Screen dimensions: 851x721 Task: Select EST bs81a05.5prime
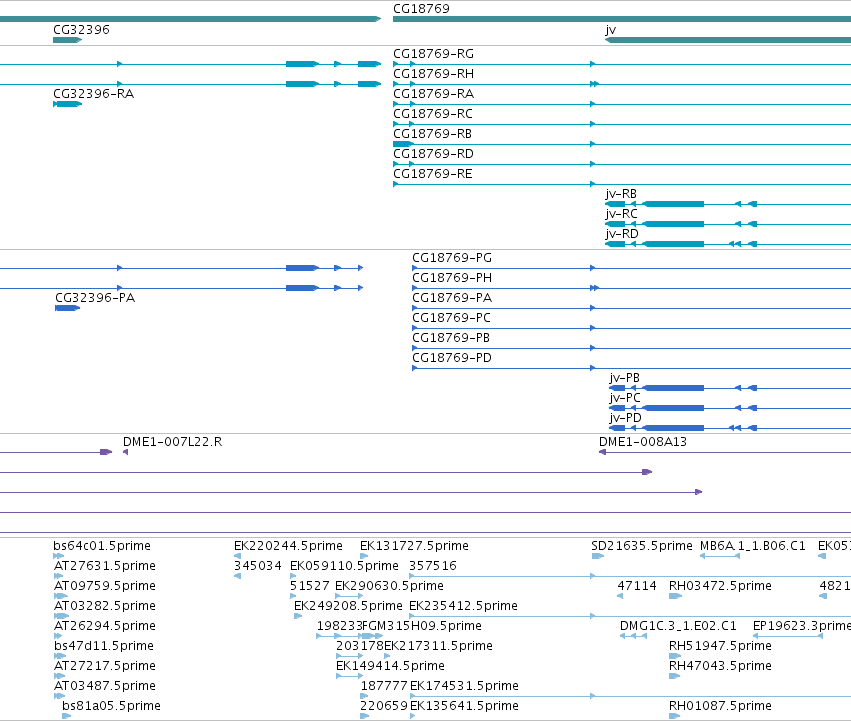click(111, 706)
